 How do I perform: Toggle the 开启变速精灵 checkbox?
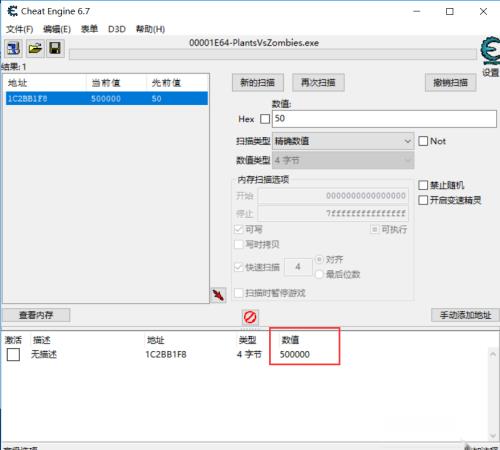[x=423, y=200]
